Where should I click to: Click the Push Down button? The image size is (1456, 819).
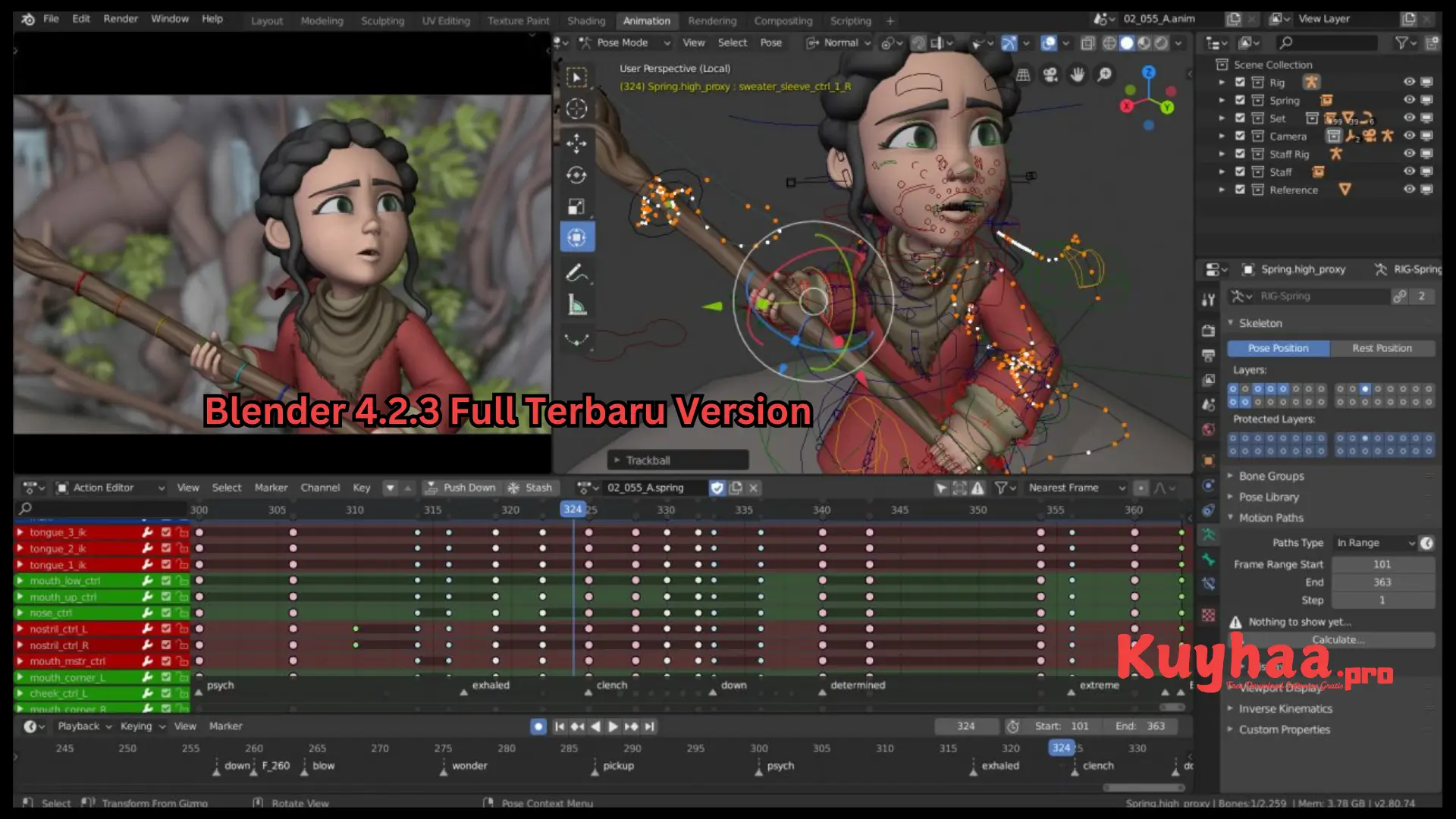[x=460, y=488]
